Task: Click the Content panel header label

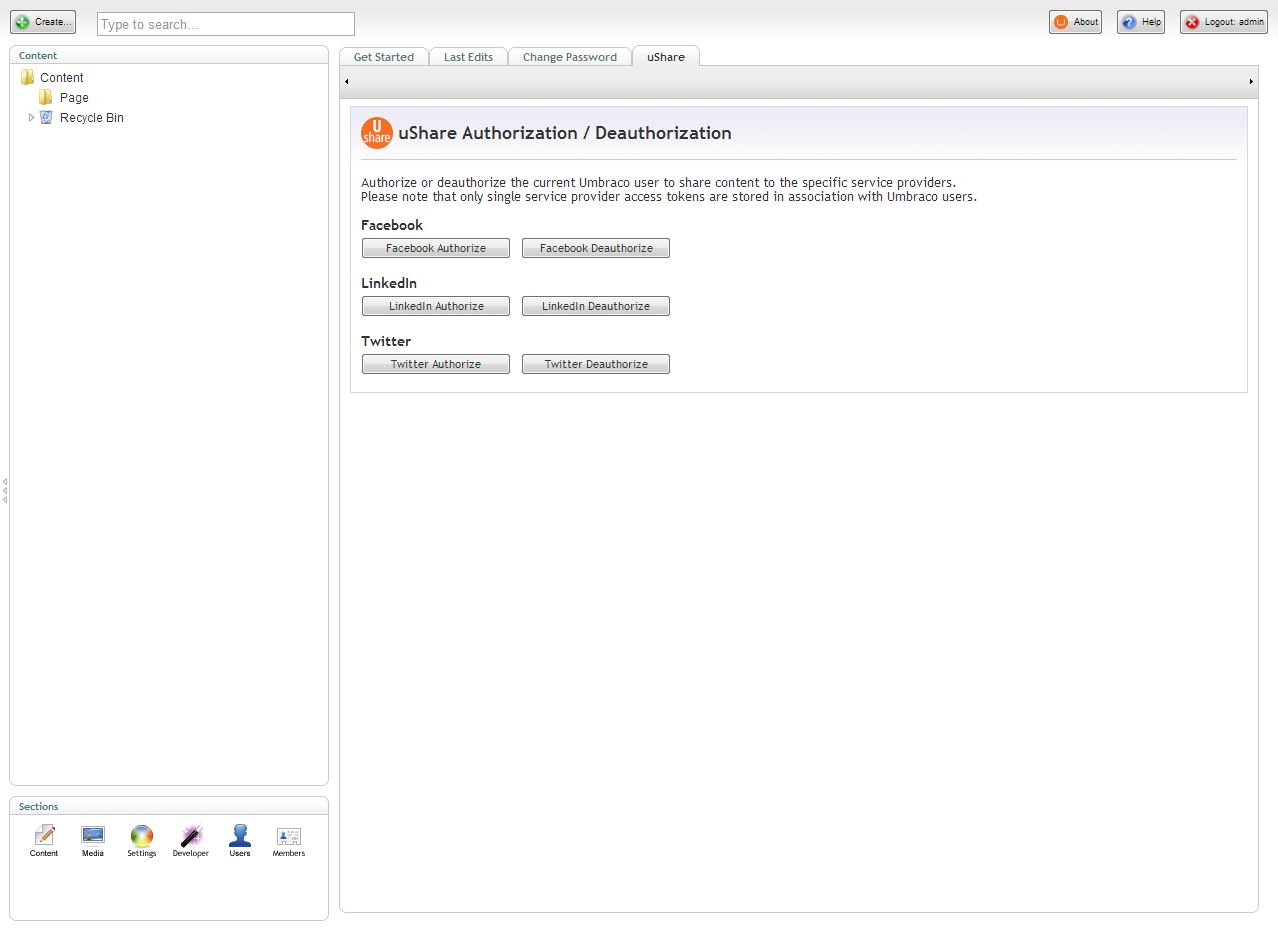Action: point(38,55)
